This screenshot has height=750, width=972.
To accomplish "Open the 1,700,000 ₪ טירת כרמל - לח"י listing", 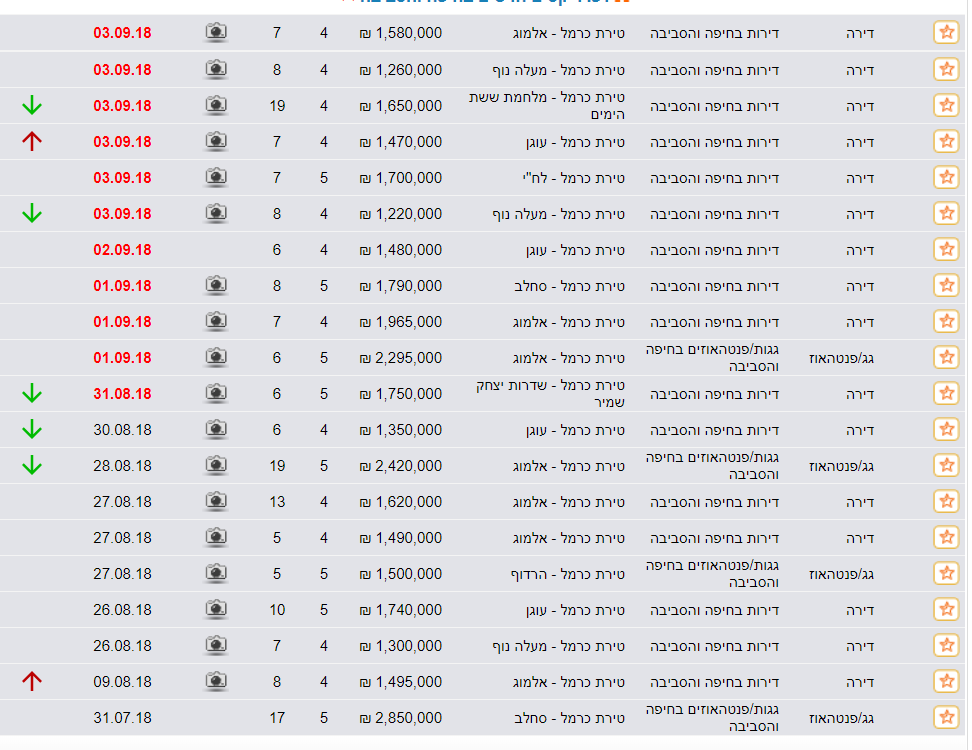I will 482,178.
